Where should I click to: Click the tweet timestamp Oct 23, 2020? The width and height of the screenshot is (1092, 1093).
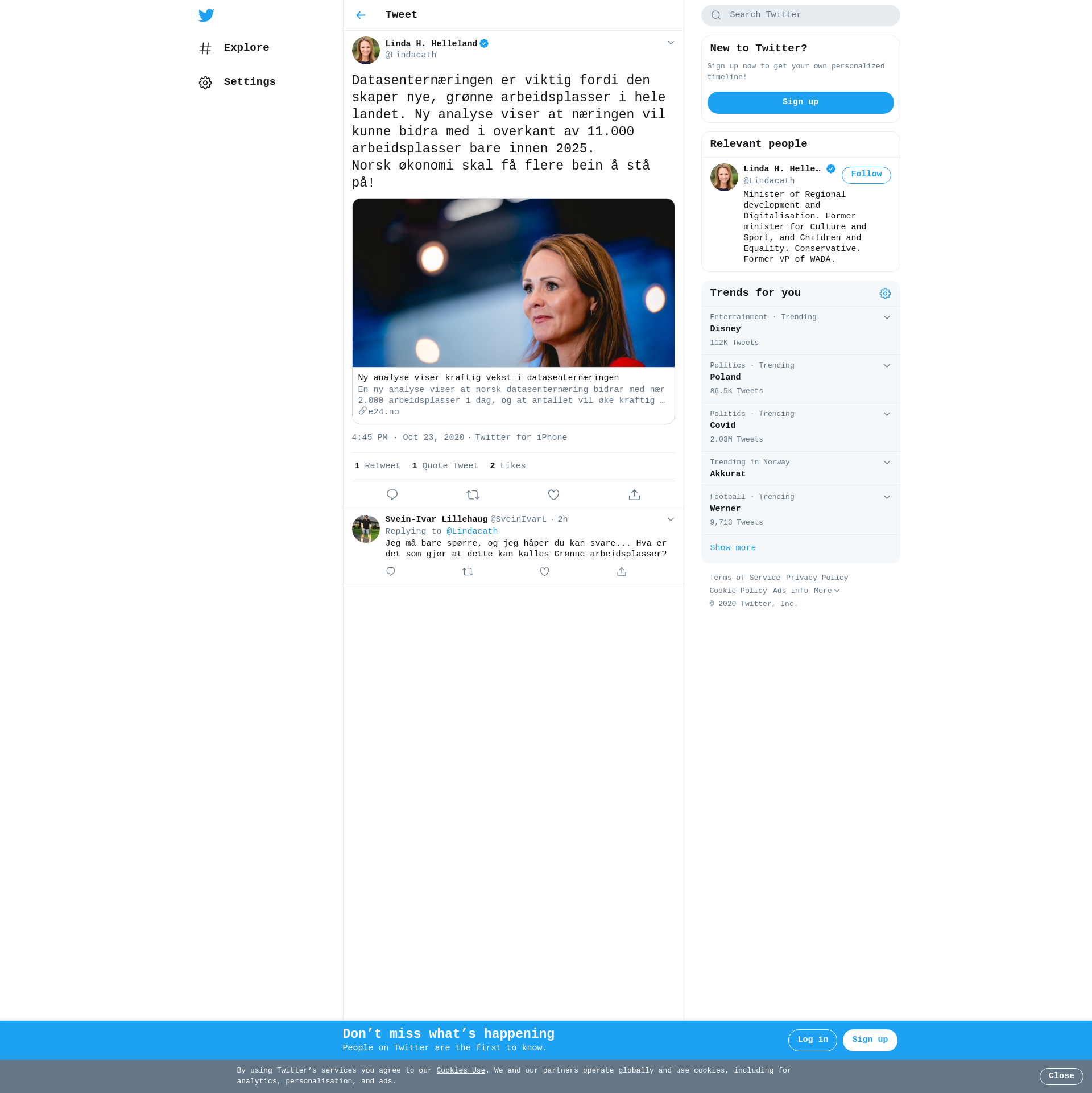click(408, 438)
